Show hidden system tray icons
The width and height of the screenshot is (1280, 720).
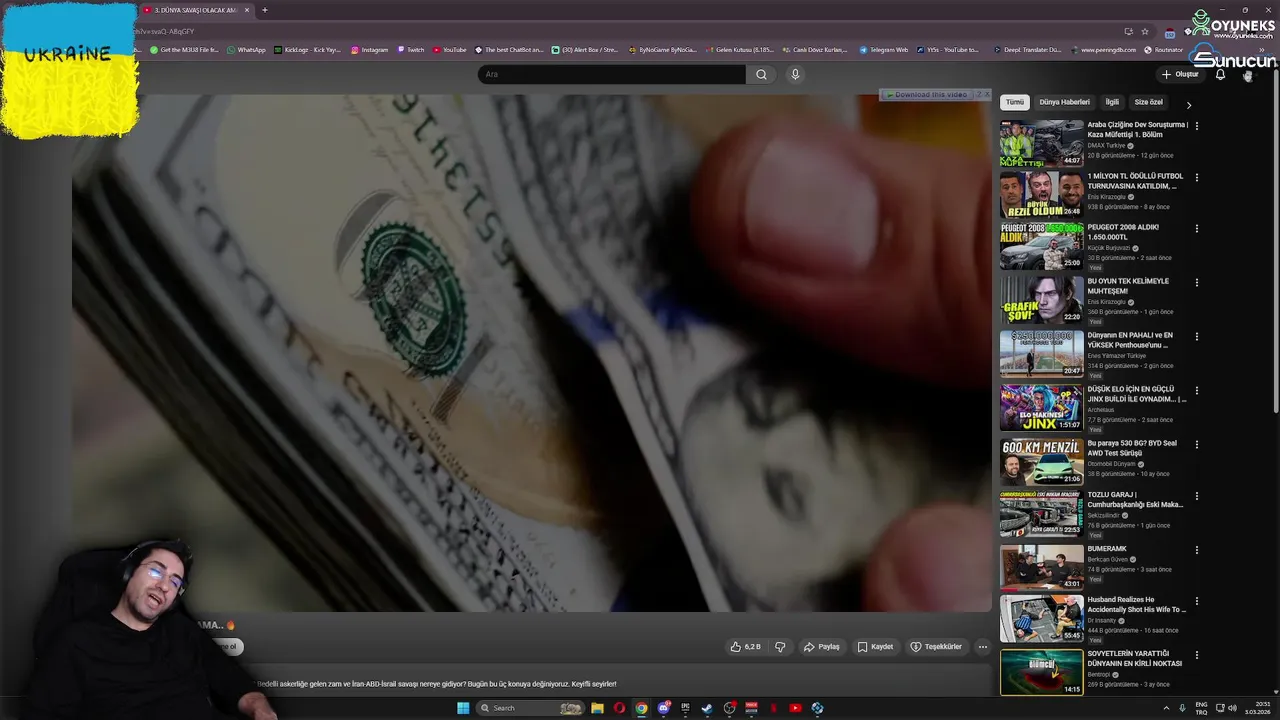[1166, 708]
